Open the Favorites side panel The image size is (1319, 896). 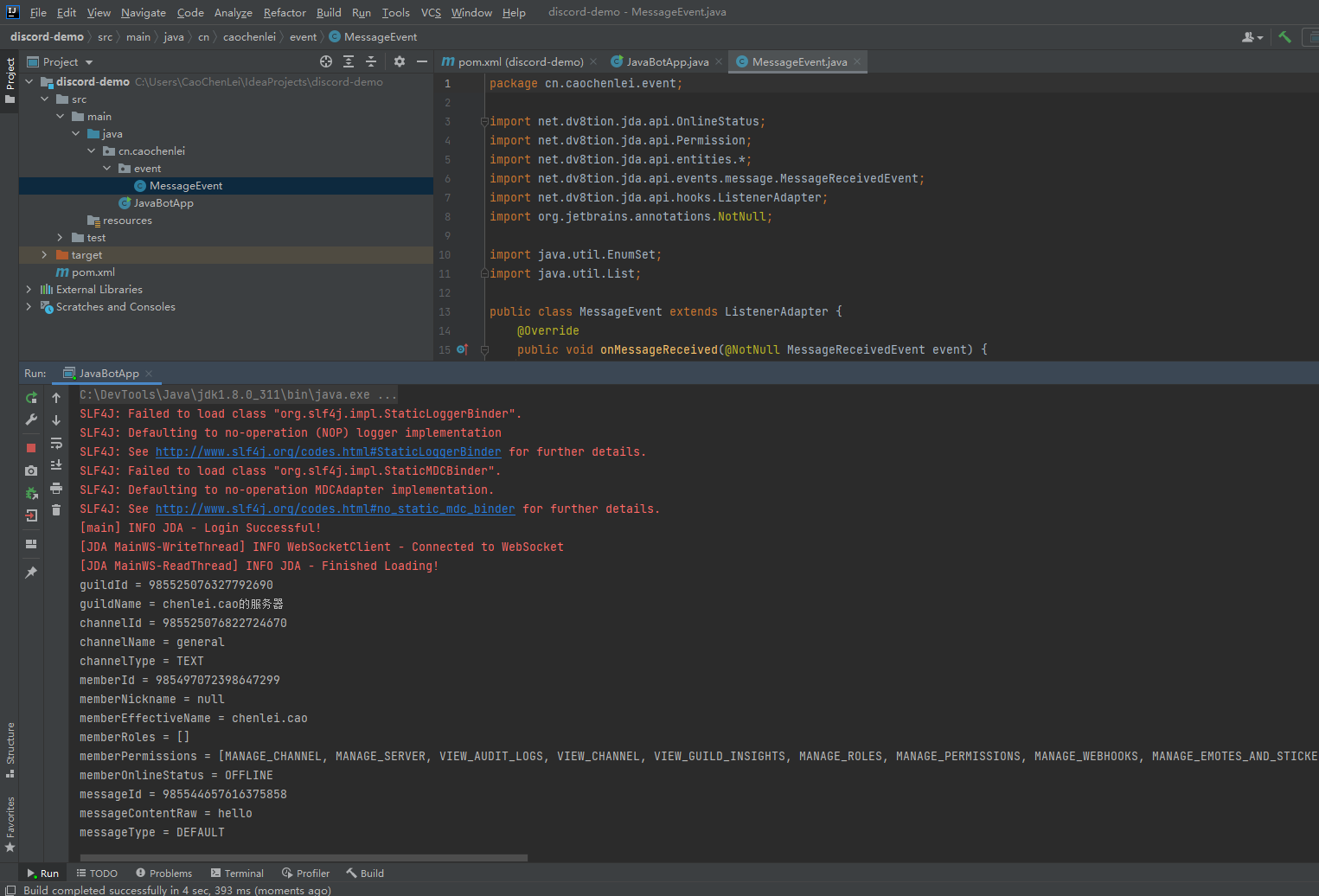coord(10,824)
